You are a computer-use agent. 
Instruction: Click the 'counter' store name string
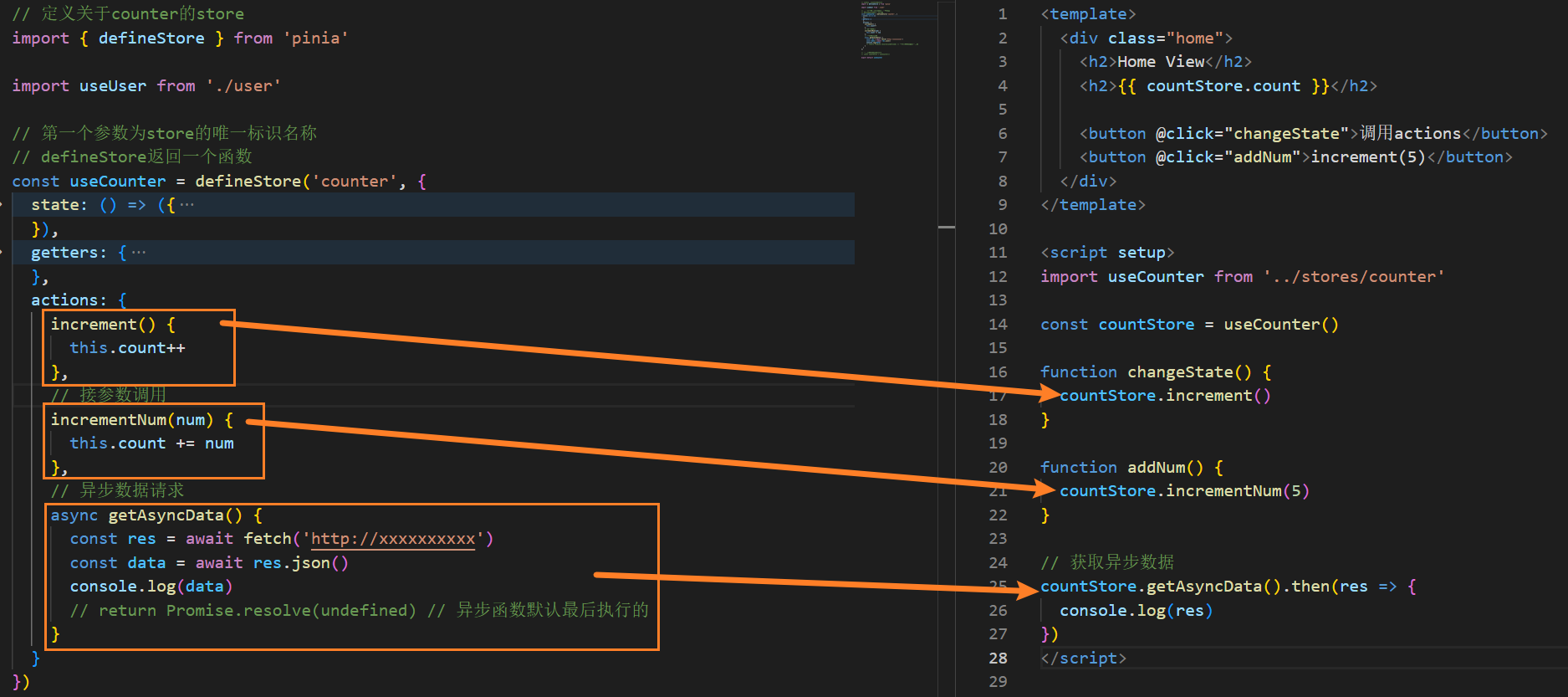355,182
